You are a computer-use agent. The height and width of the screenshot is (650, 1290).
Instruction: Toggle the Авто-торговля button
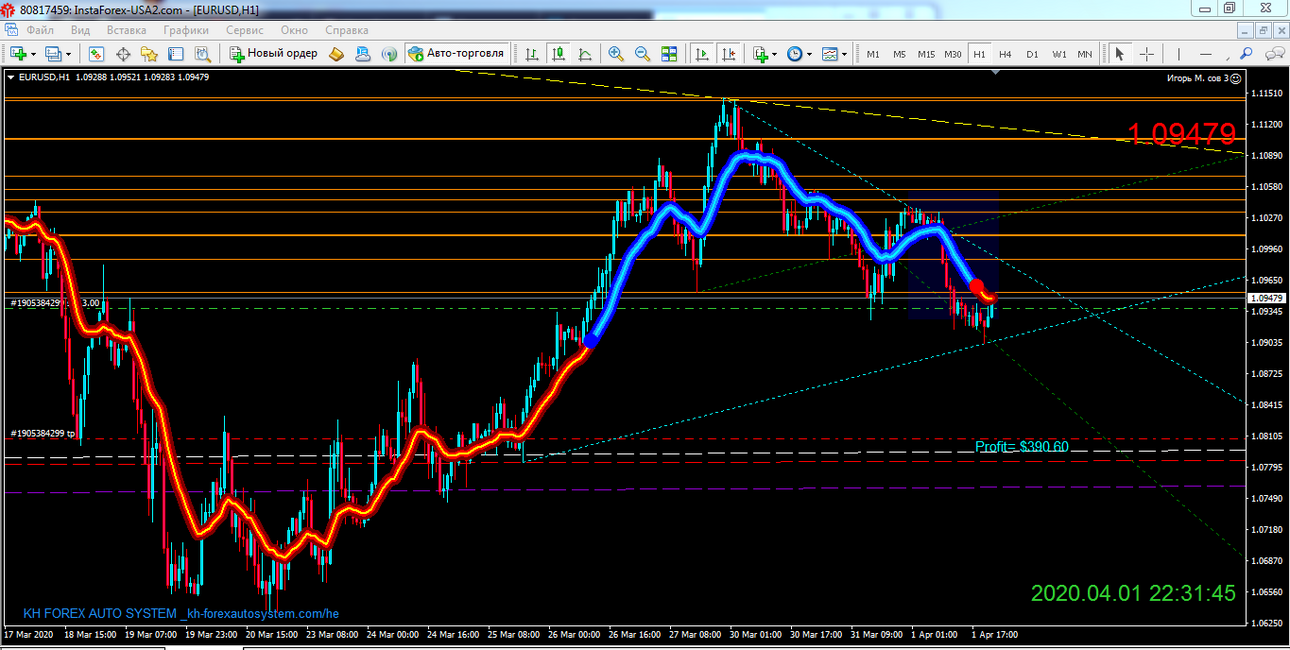tap(457, 53)
